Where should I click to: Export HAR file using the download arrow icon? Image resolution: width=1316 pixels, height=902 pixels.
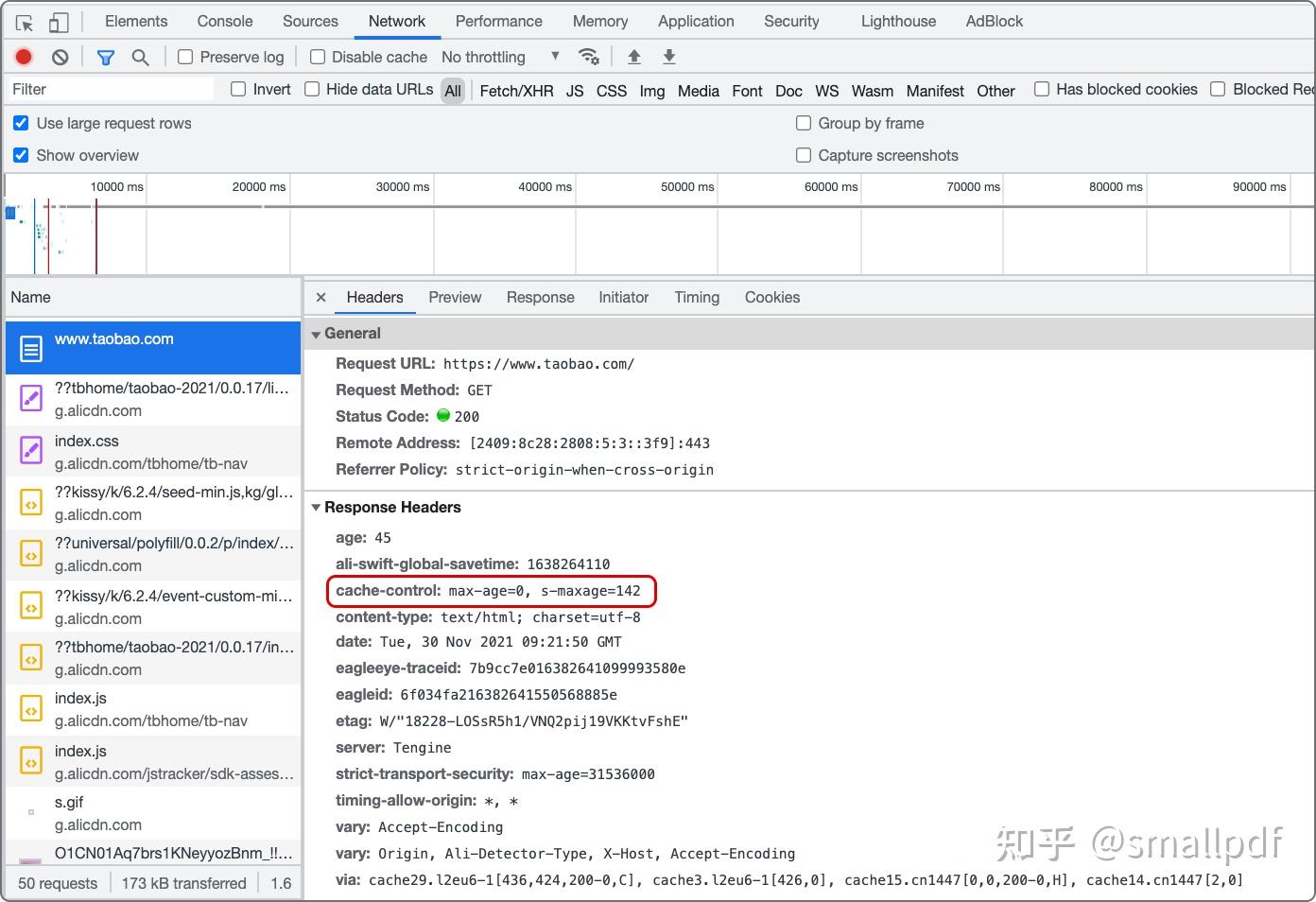tap(668, 57)
